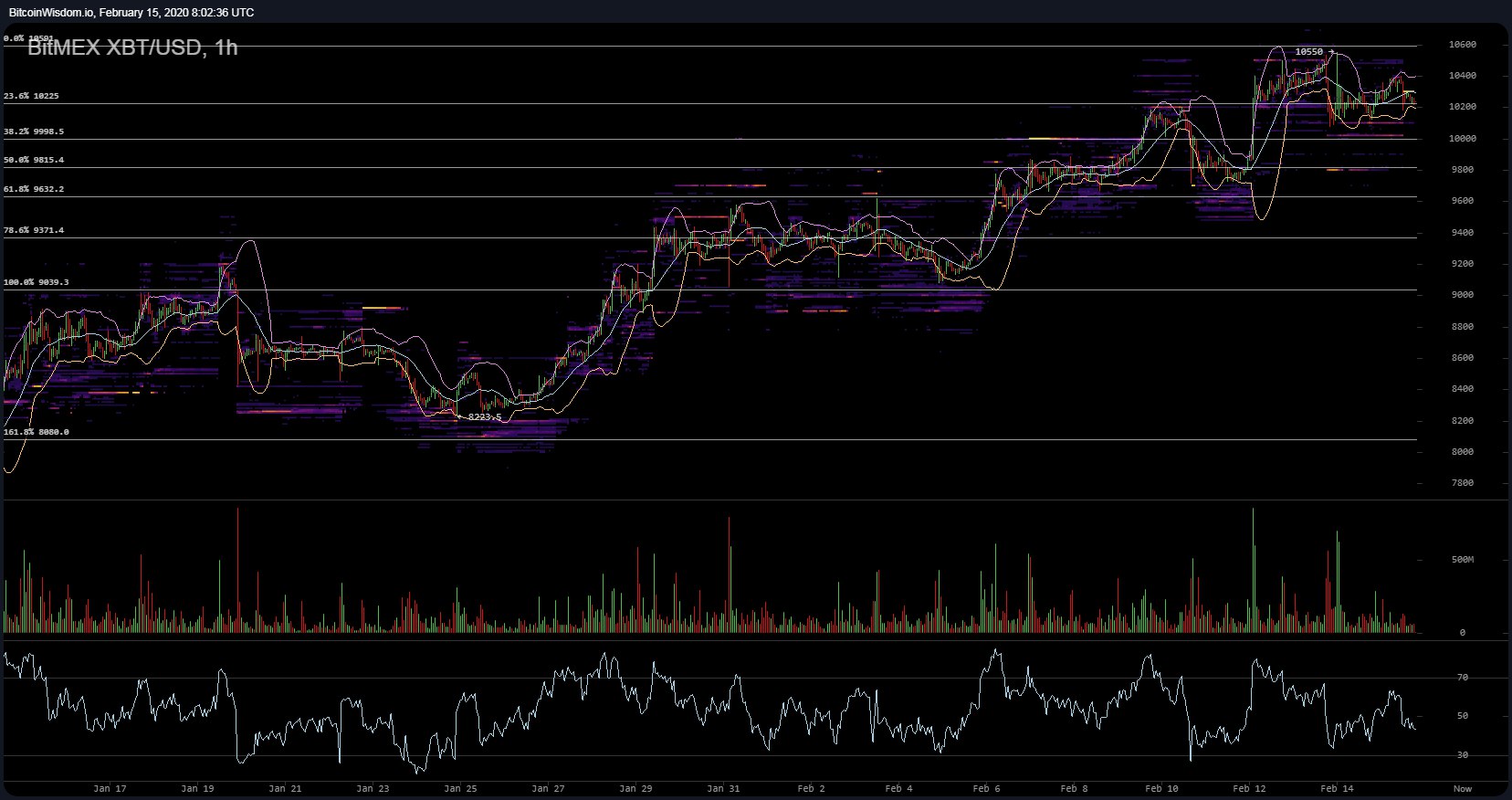Click the 9200 price axis label
The width and height of the screenshot is (1512, 800).
tap(1463, 264)
